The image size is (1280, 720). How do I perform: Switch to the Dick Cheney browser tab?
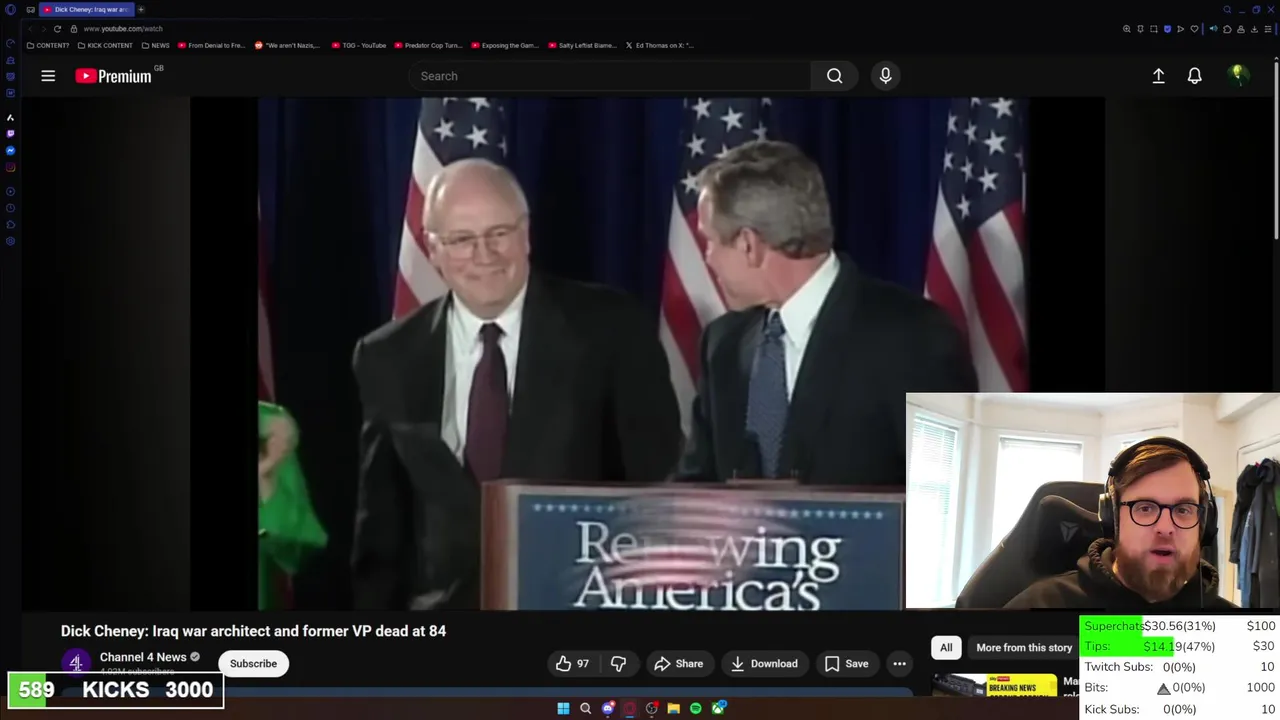click(x=85, y=9)
